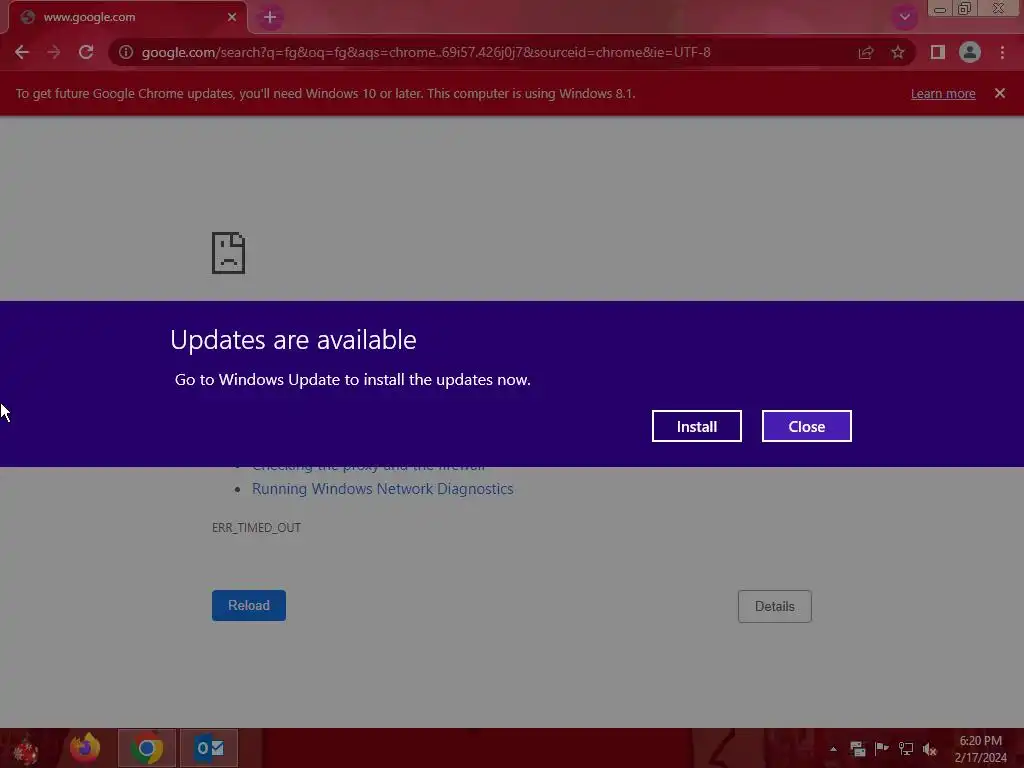Open Outlook from the taskbar
The image size is (1024, 768).
[209, 748]
